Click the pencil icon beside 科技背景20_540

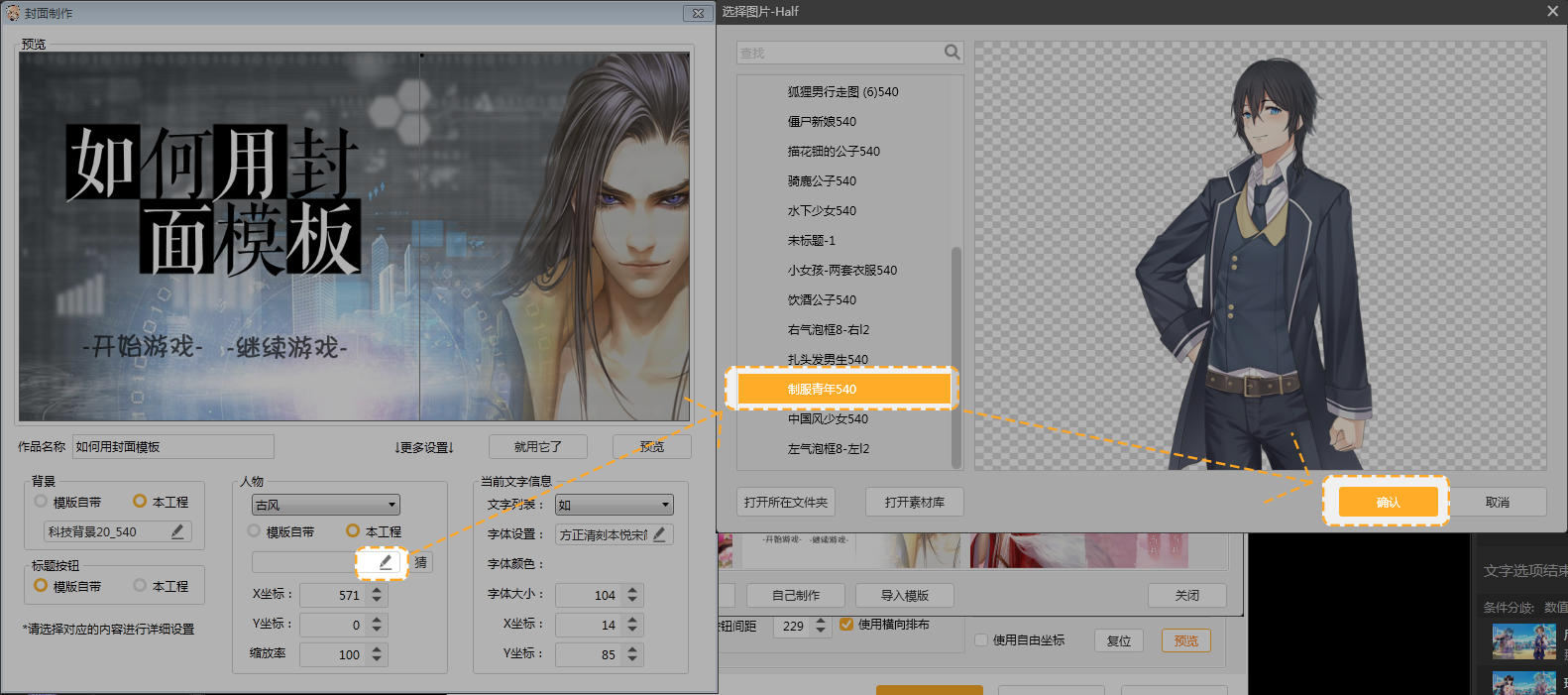(x=177, y=532)
